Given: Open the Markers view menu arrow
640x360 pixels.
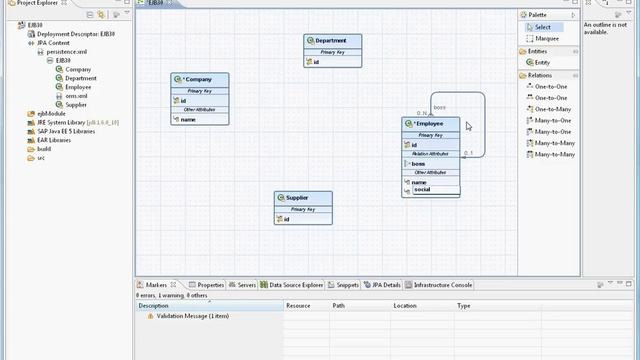Looking at the screenshot, I should tap(611, 283).
